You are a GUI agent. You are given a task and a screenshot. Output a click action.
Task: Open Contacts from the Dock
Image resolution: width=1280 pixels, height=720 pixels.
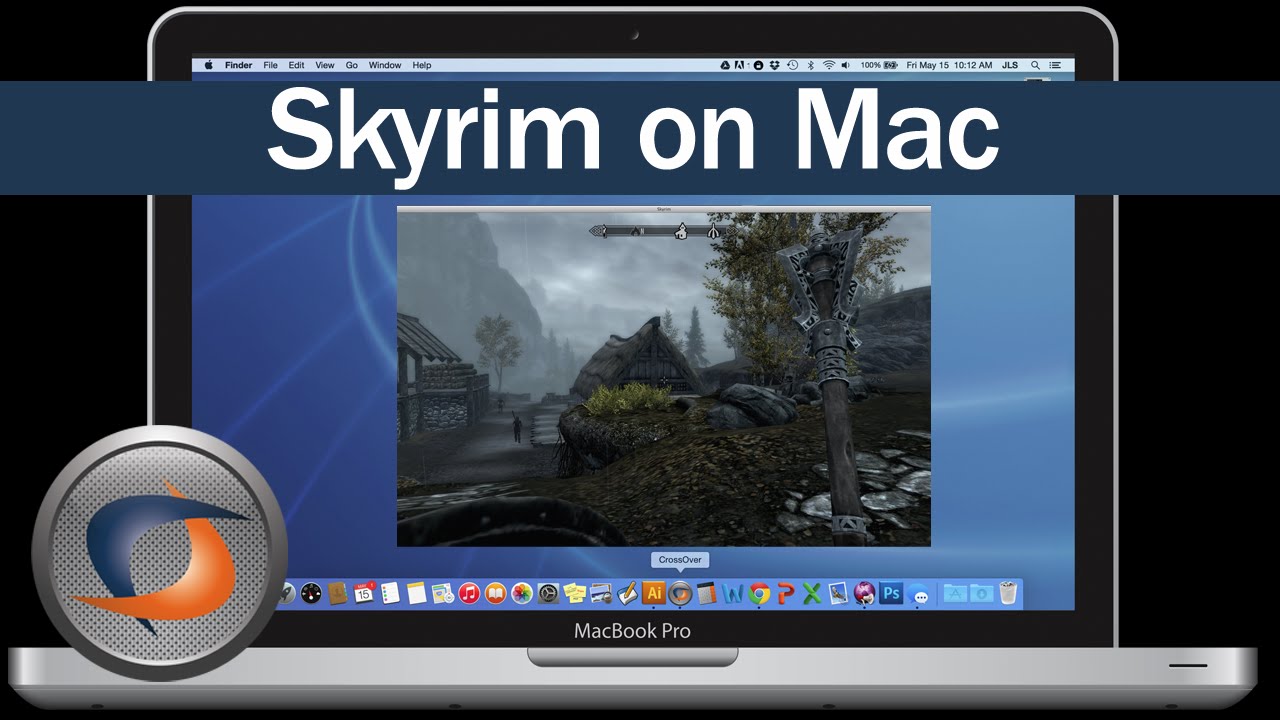pyautogui.click(x=337, y=594)
